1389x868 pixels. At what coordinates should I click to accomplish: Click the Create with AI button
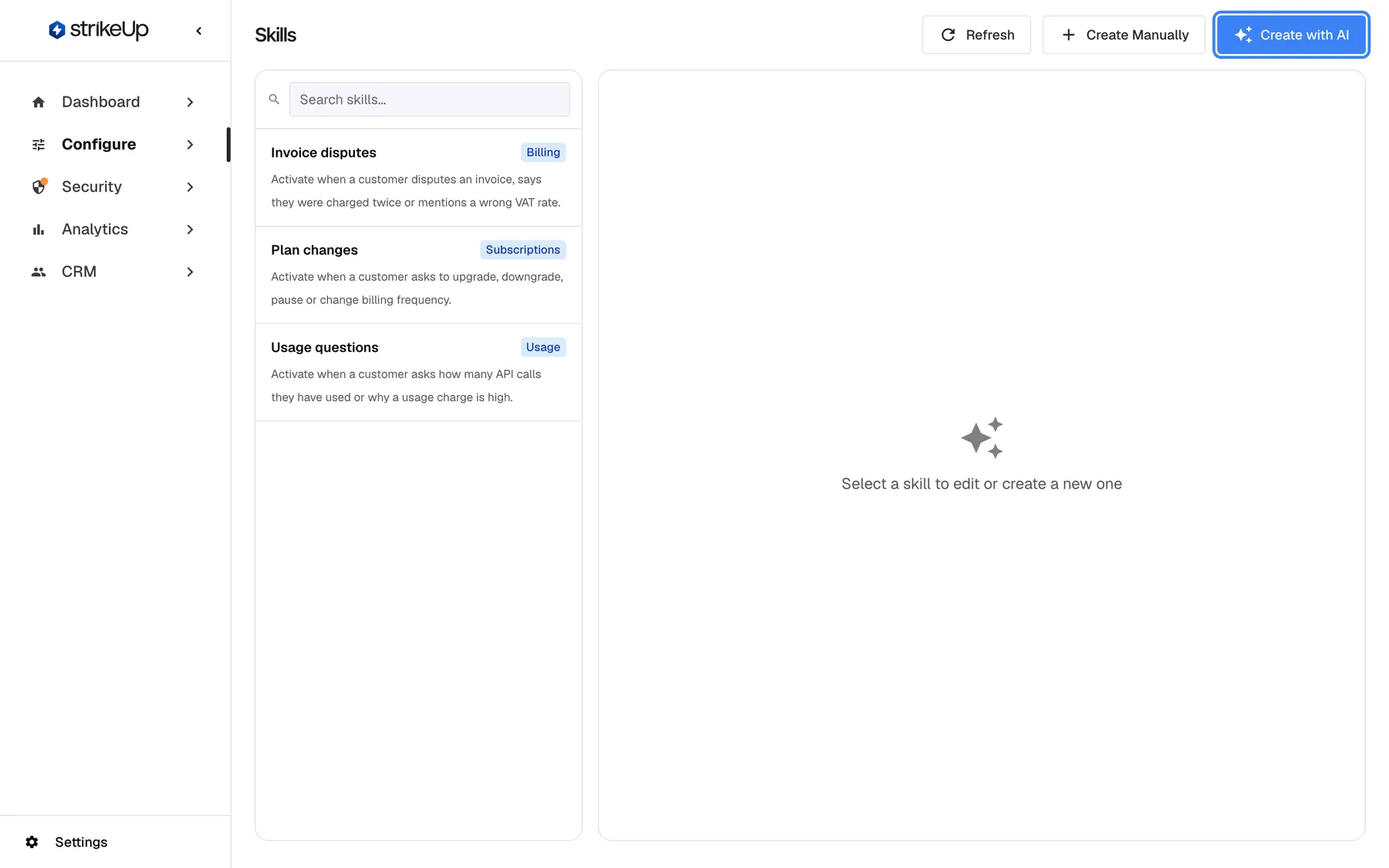point(1291,35)
